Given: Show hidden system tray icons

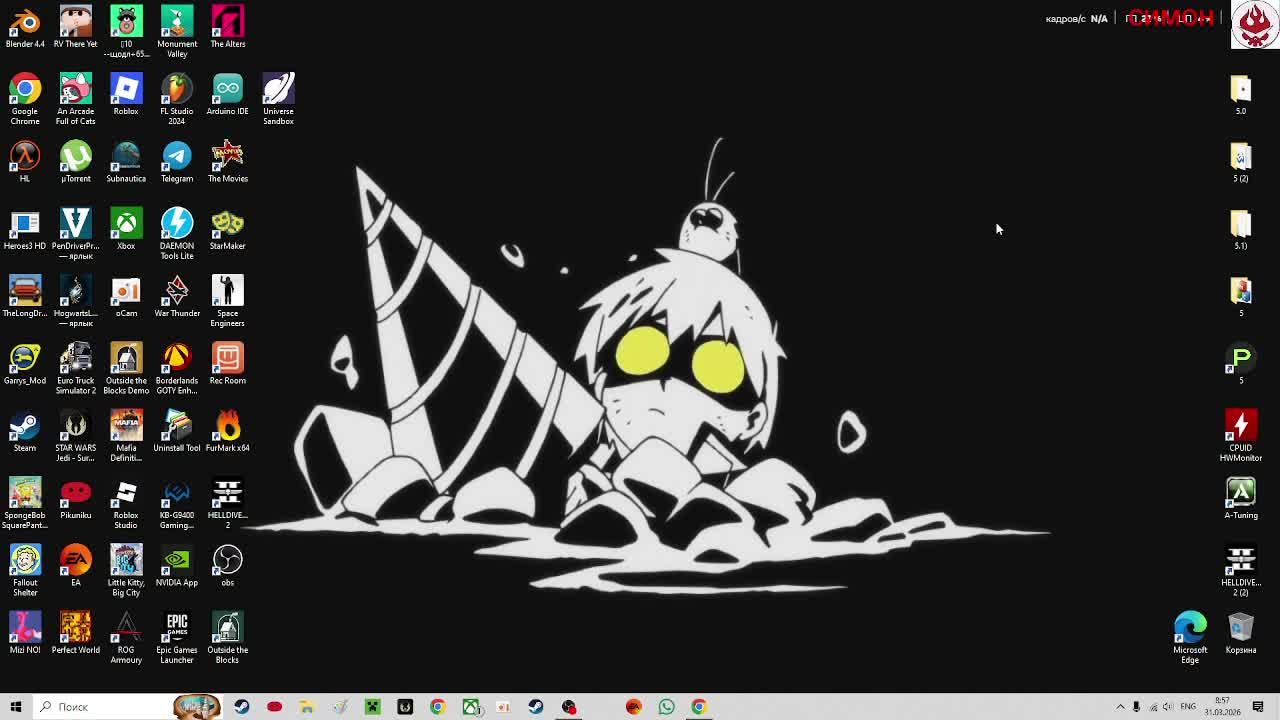Looking at the screenshot, I should [x=1120, y=707].
